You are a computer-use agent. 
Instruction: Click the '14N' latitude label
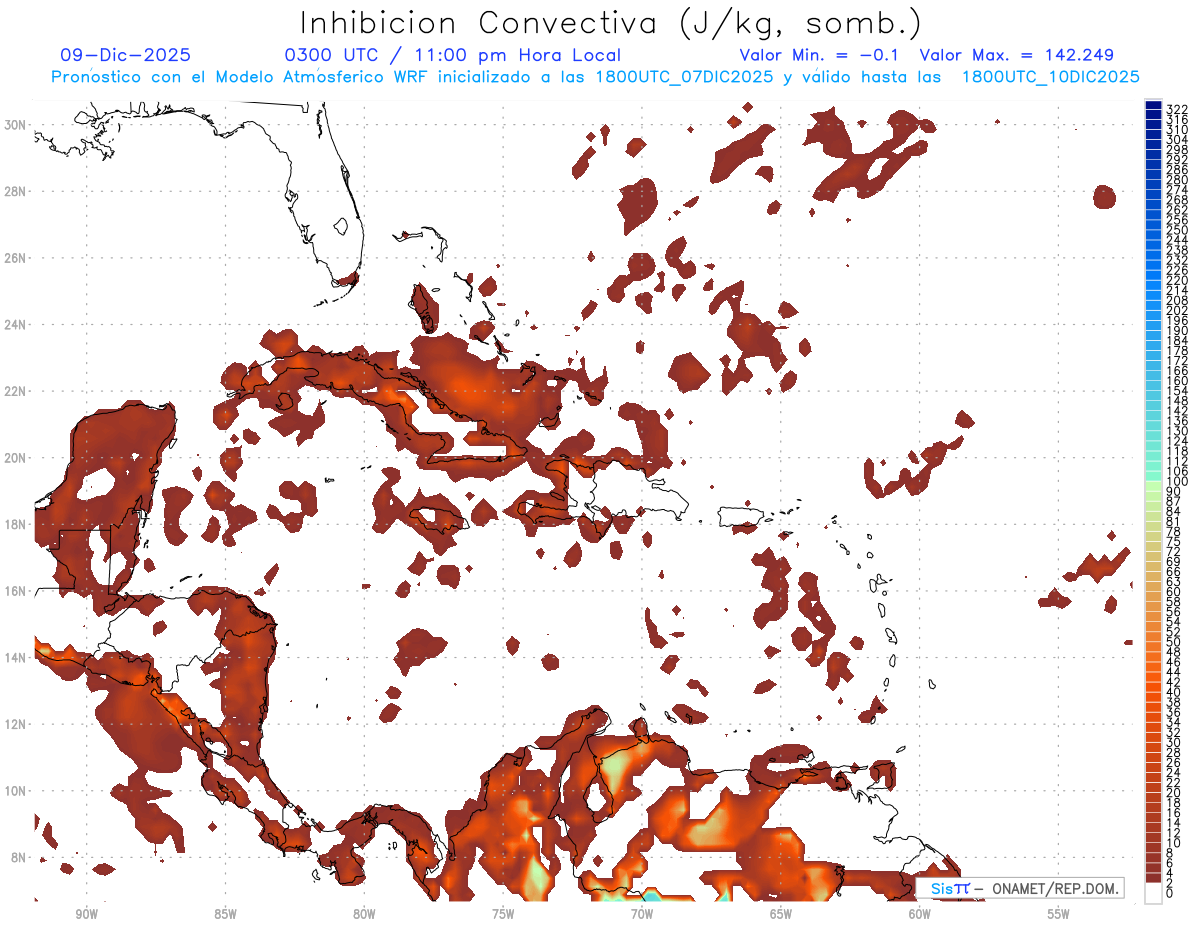click(x=15, y=658)
